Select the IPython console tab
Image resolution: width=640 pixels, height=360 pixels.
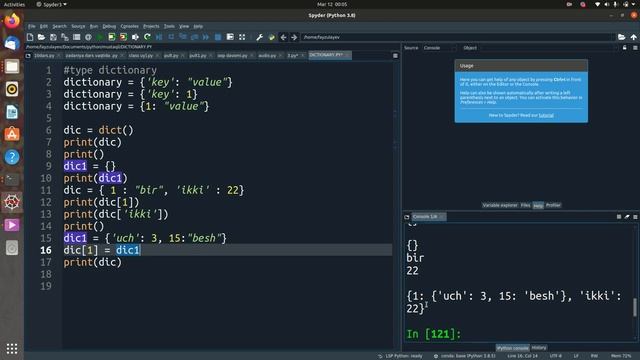513,348
